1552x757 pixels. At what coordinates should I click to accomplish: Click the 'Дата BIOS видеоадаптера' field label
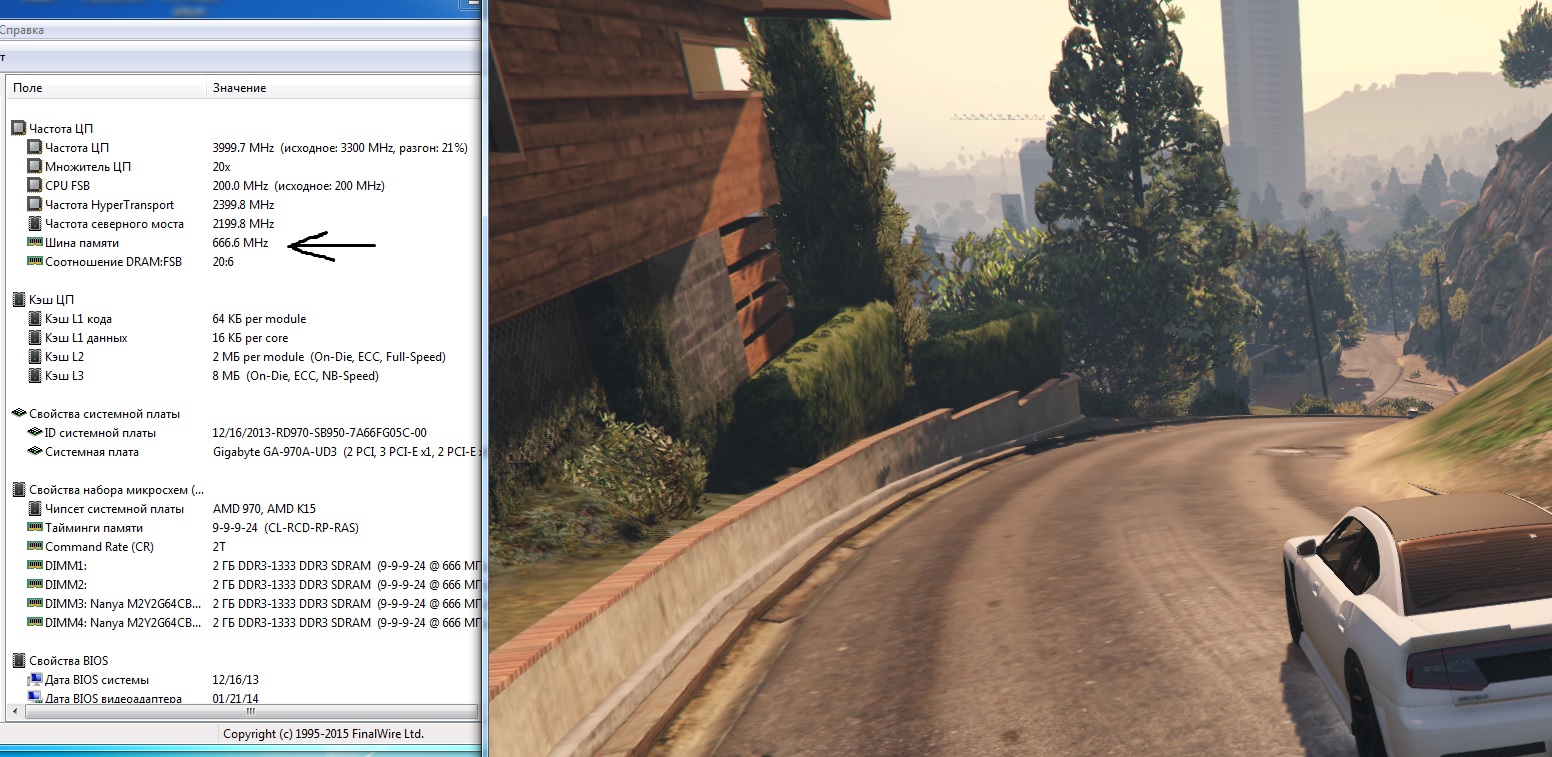(113, 698)
